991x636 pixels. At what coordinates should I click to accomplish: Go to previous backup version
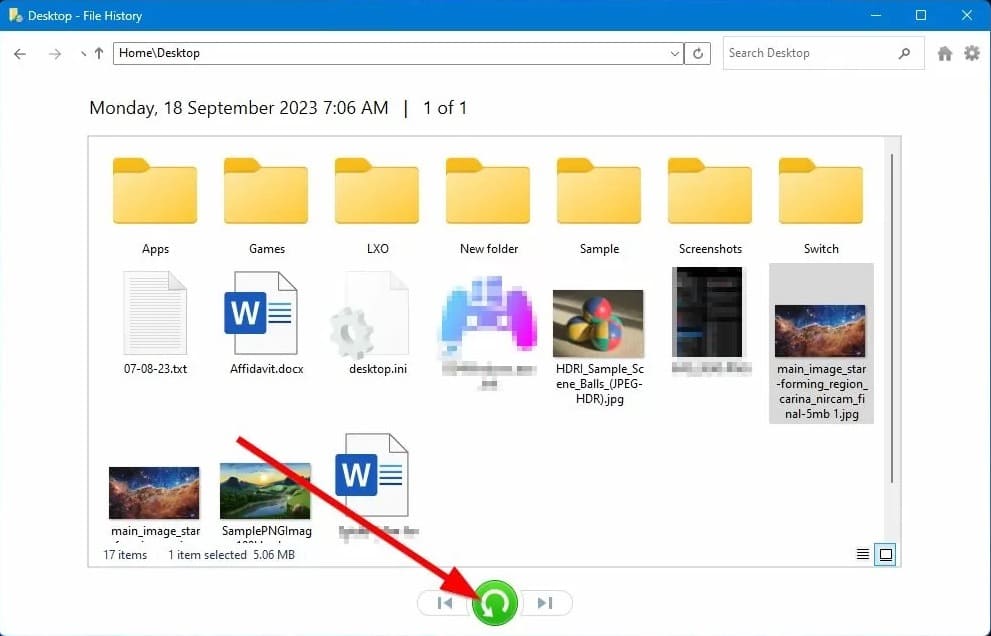[x=445, y=603]
